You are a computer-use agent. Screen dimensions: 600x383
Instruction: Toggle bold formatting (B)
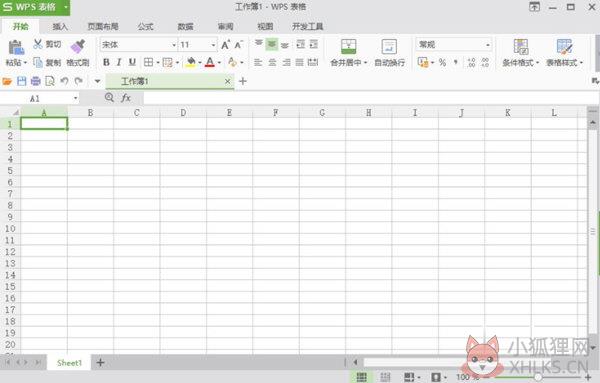[x=106, y=62]
